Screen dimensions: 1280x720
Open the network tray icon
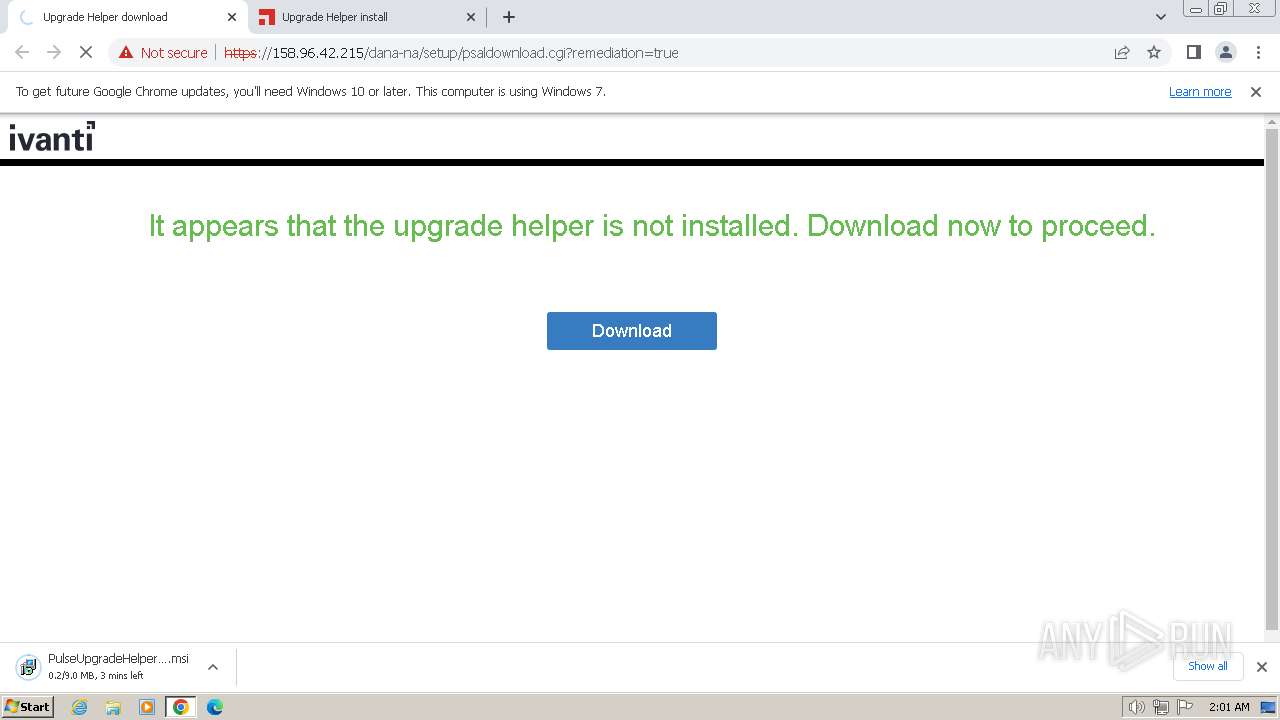point(1160,707)
